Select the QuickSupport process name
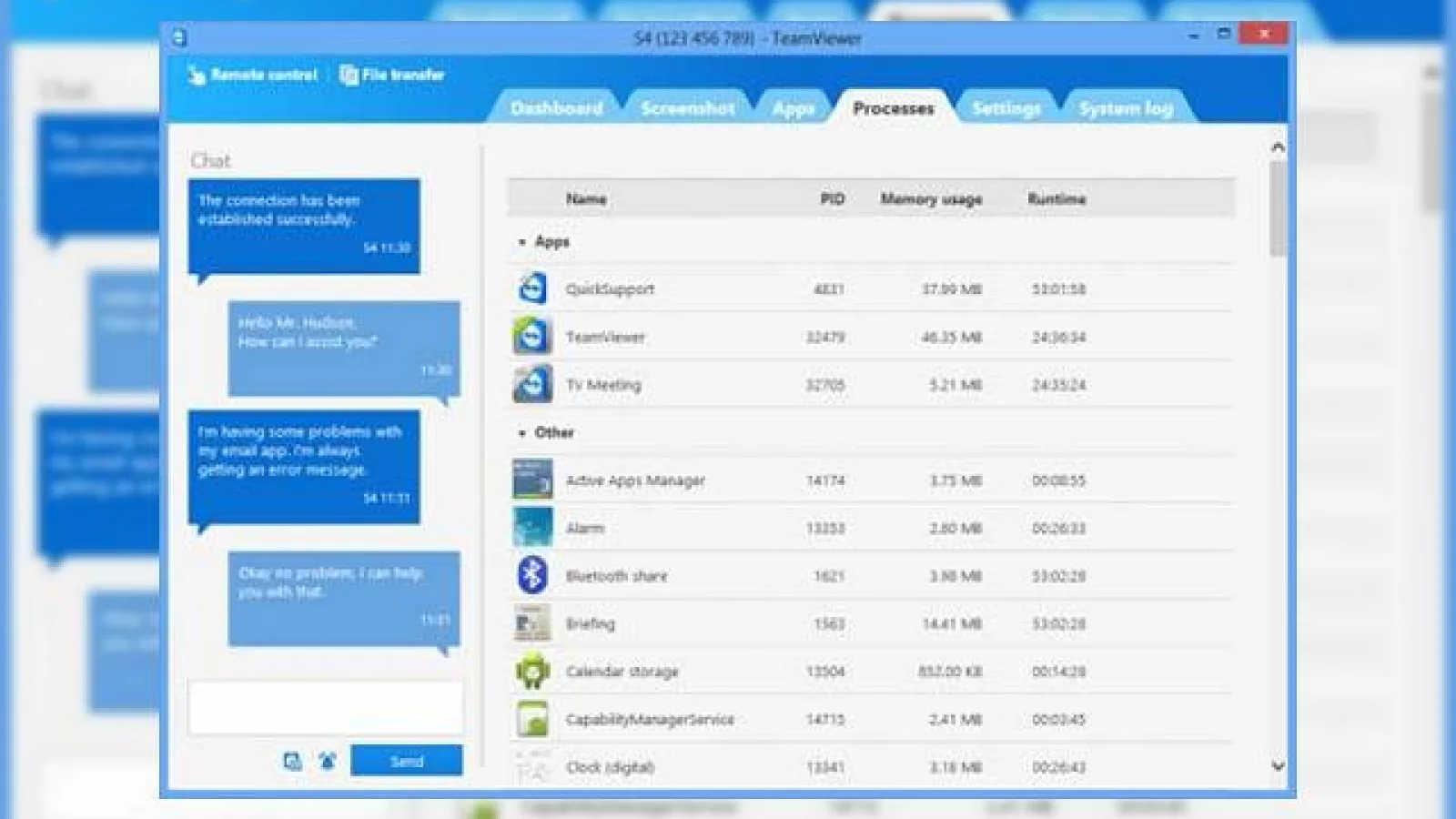The height and width of the screenshot is (819, 1456). 610,289
